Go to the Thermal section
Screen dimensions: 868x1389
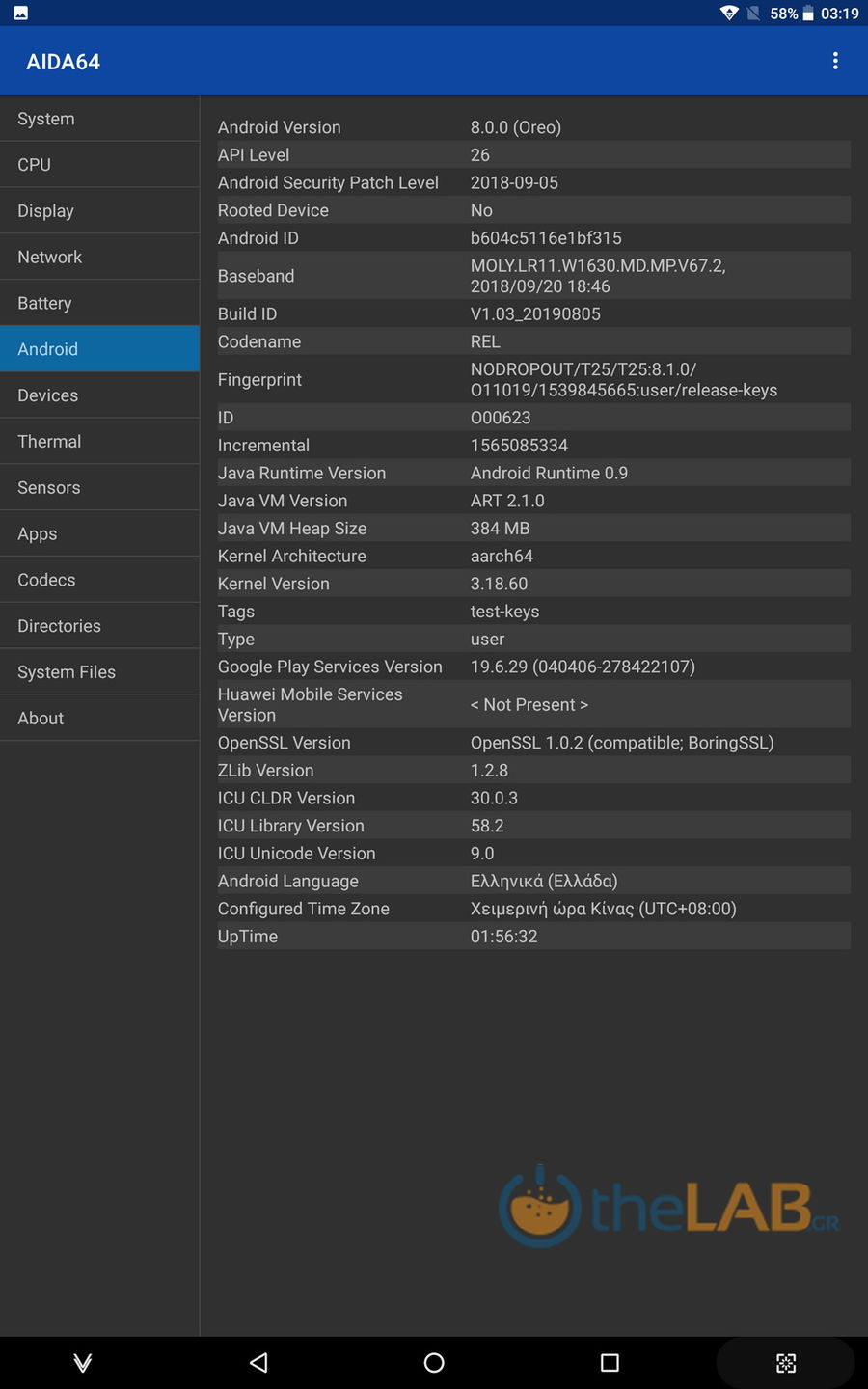99,442
